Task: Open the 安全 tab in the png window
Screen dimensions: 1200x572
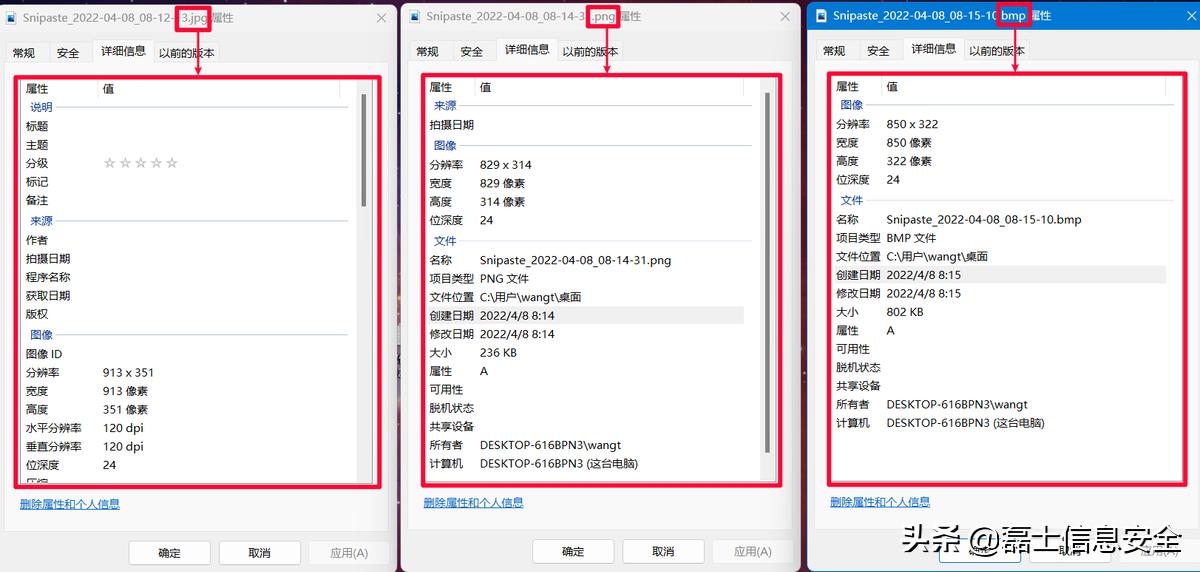Action: point(472,52)
